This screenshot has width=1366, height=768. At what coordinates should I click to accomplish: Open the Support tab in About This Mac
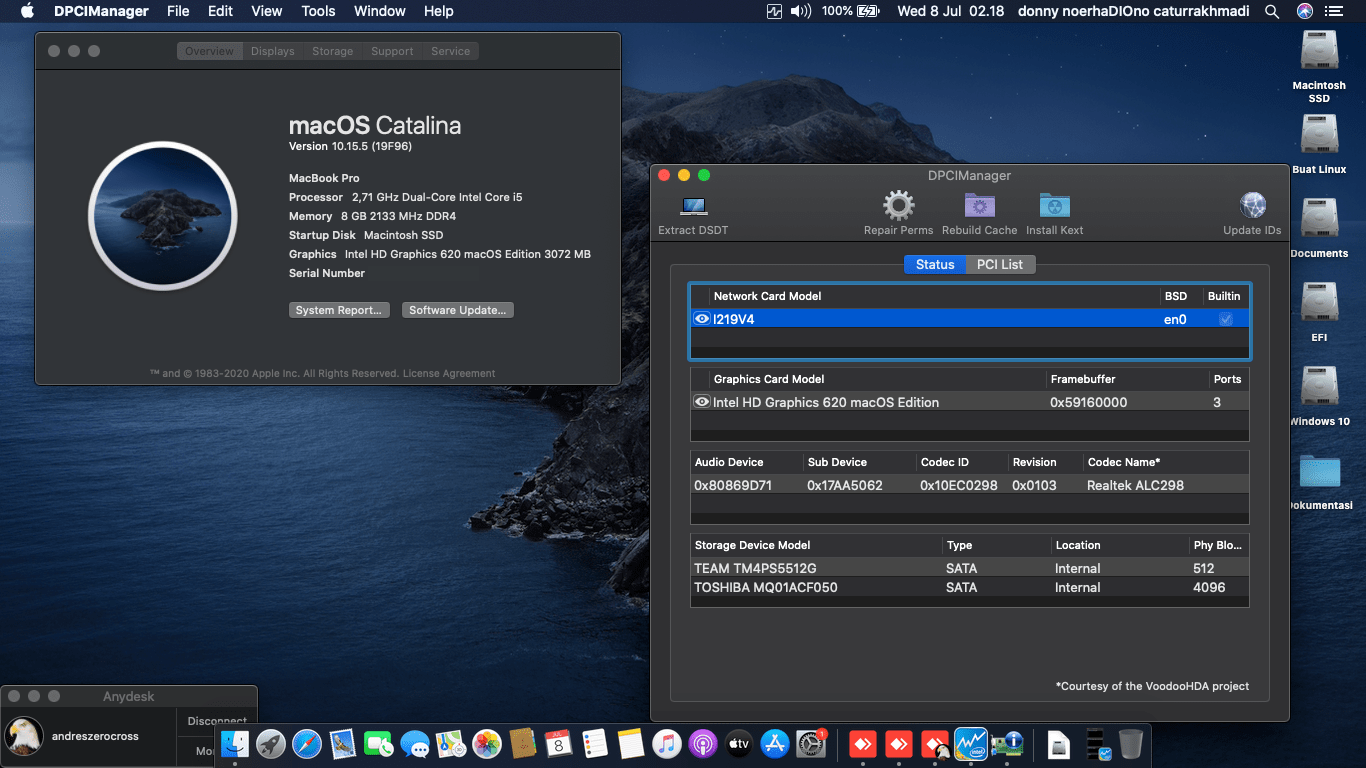392,51
